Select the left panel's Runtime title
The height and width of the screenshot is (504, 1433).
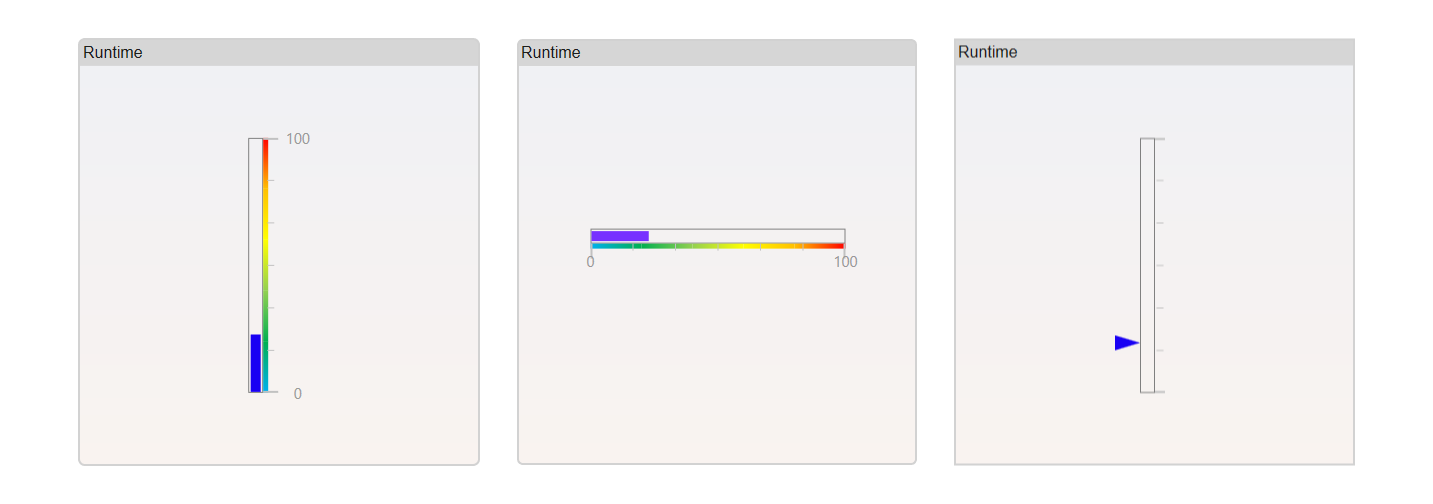coord(113,53)
